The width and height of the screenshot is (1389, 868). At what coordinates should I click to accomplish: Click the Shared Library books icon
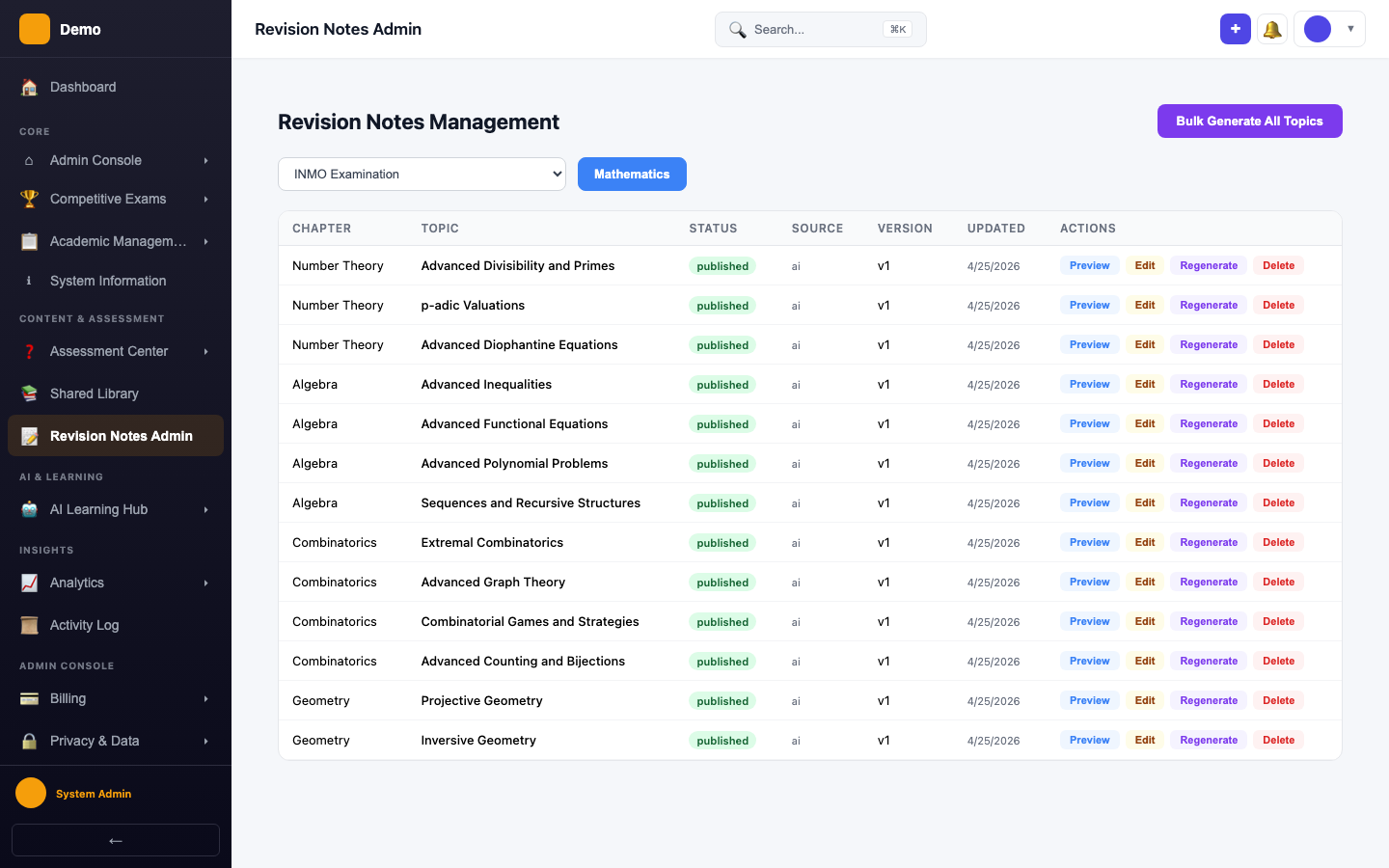click(30, 393)
